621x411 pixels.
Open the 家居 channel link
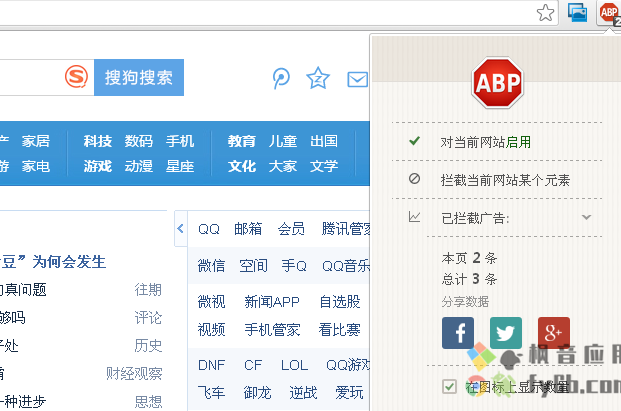tap(36, 141)
